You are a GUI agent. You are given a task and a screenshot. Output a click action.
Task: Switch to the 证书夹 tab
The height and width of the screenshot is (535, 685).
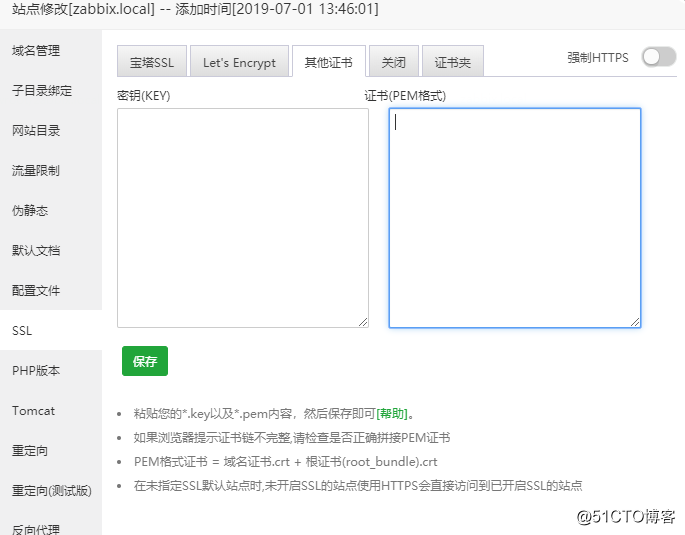click(x=453, y=62)
